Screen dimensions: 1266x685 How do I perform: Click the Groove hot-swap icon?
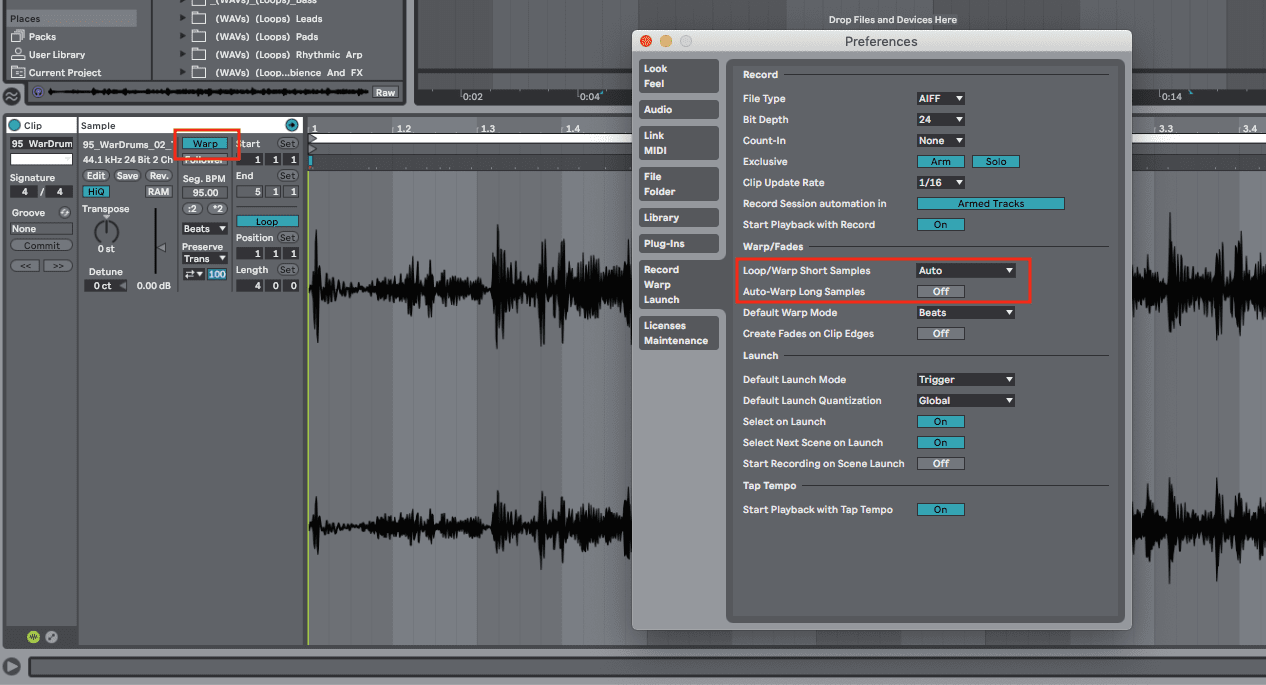(x=64, y=212)
